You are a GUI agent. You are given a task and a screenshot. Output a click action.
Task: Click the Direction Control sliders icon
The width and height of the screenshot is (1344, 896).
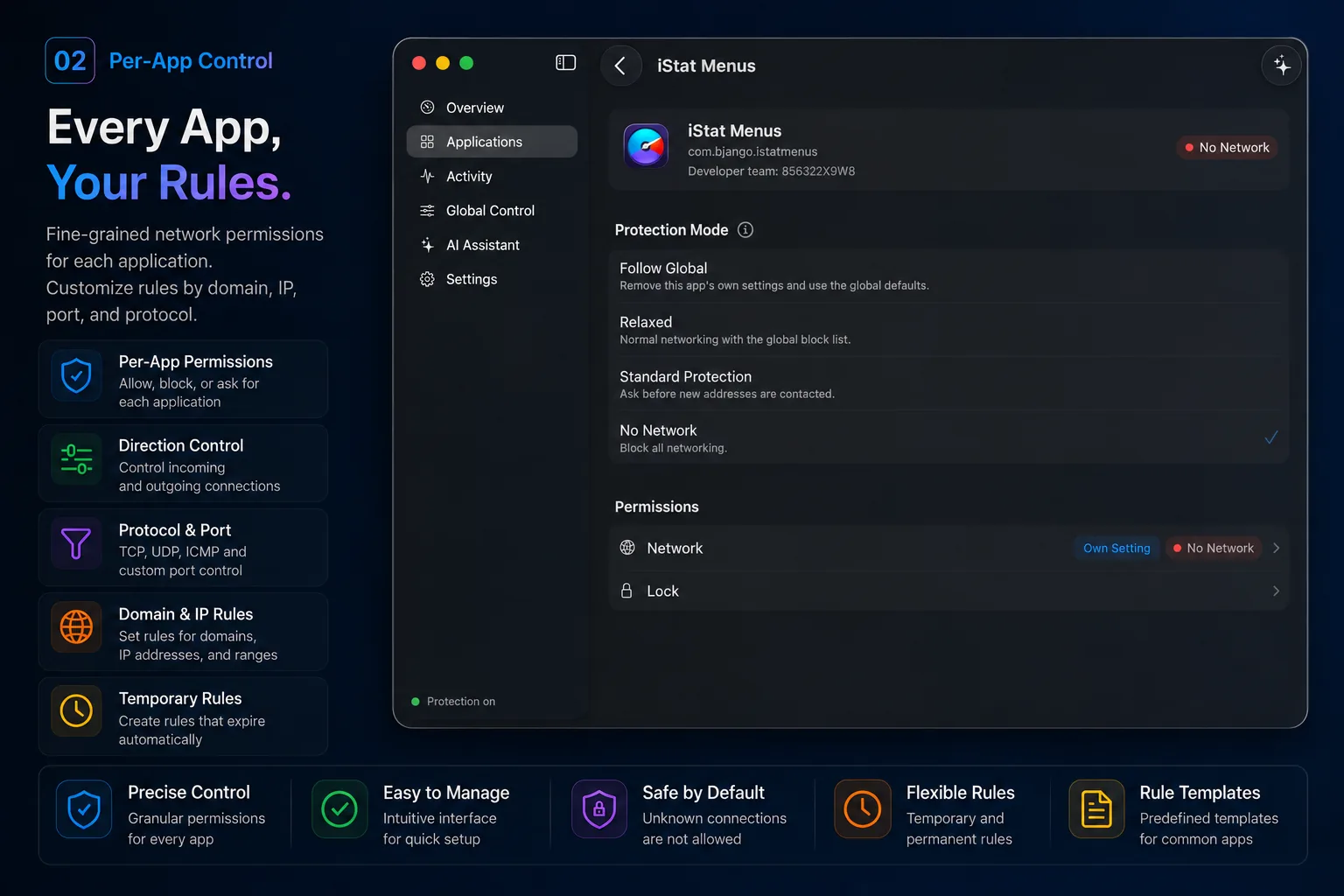76,460
